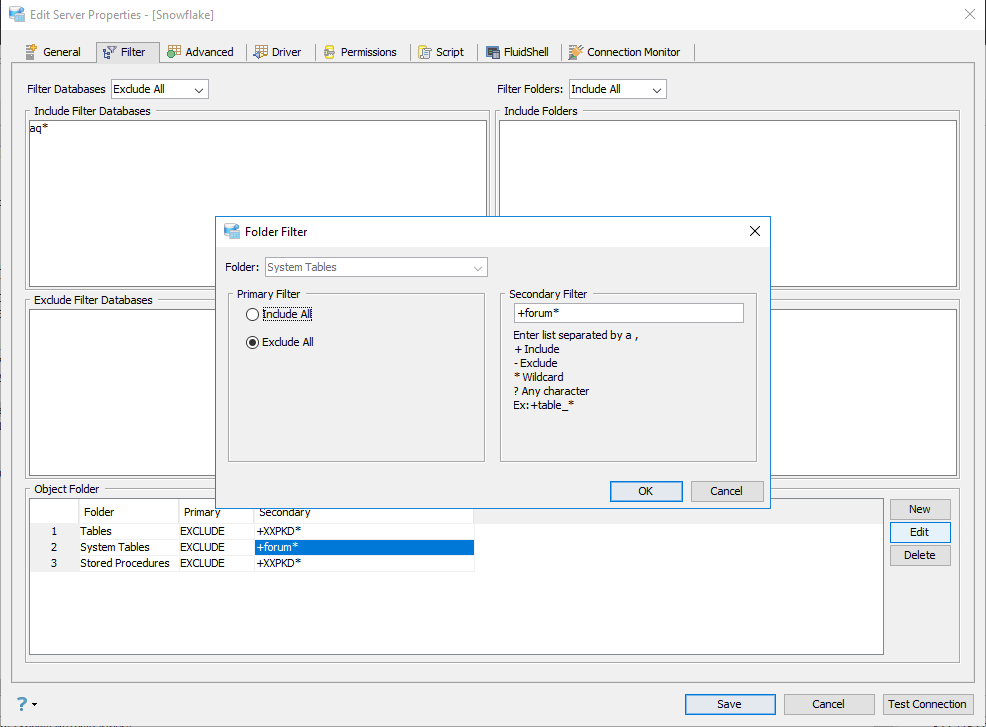Click the Driver tab icon
Viewport: 986px width, 727px height.
coord(260,52)
